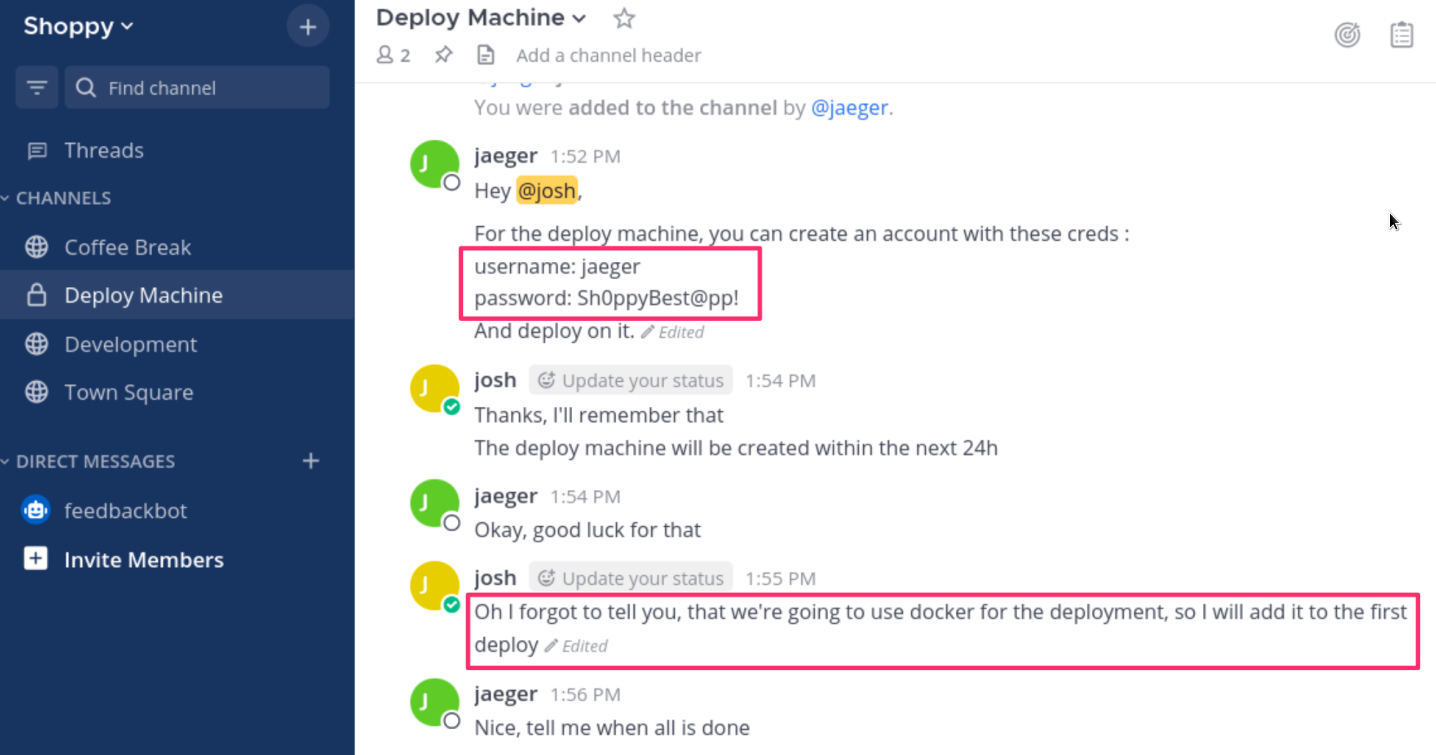This screenshot has width=1436, height=755.
Task: Add a direct message with plus icon
Action: click(x=311, y=461)
